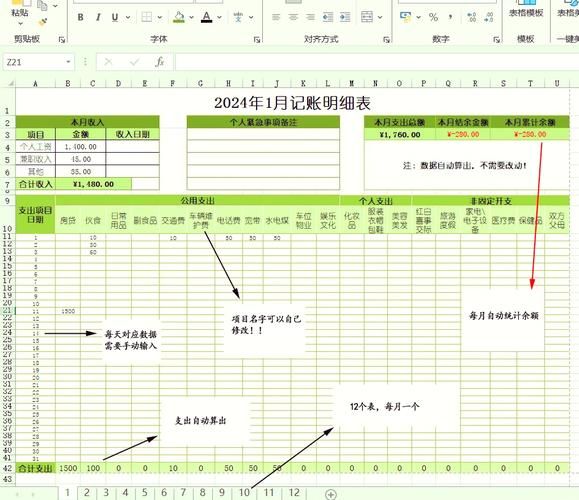Open the accounting format dropdown arrow
The height and width of the screenshot is (500, 579).
pyautogui.click(x=418, y=17)
